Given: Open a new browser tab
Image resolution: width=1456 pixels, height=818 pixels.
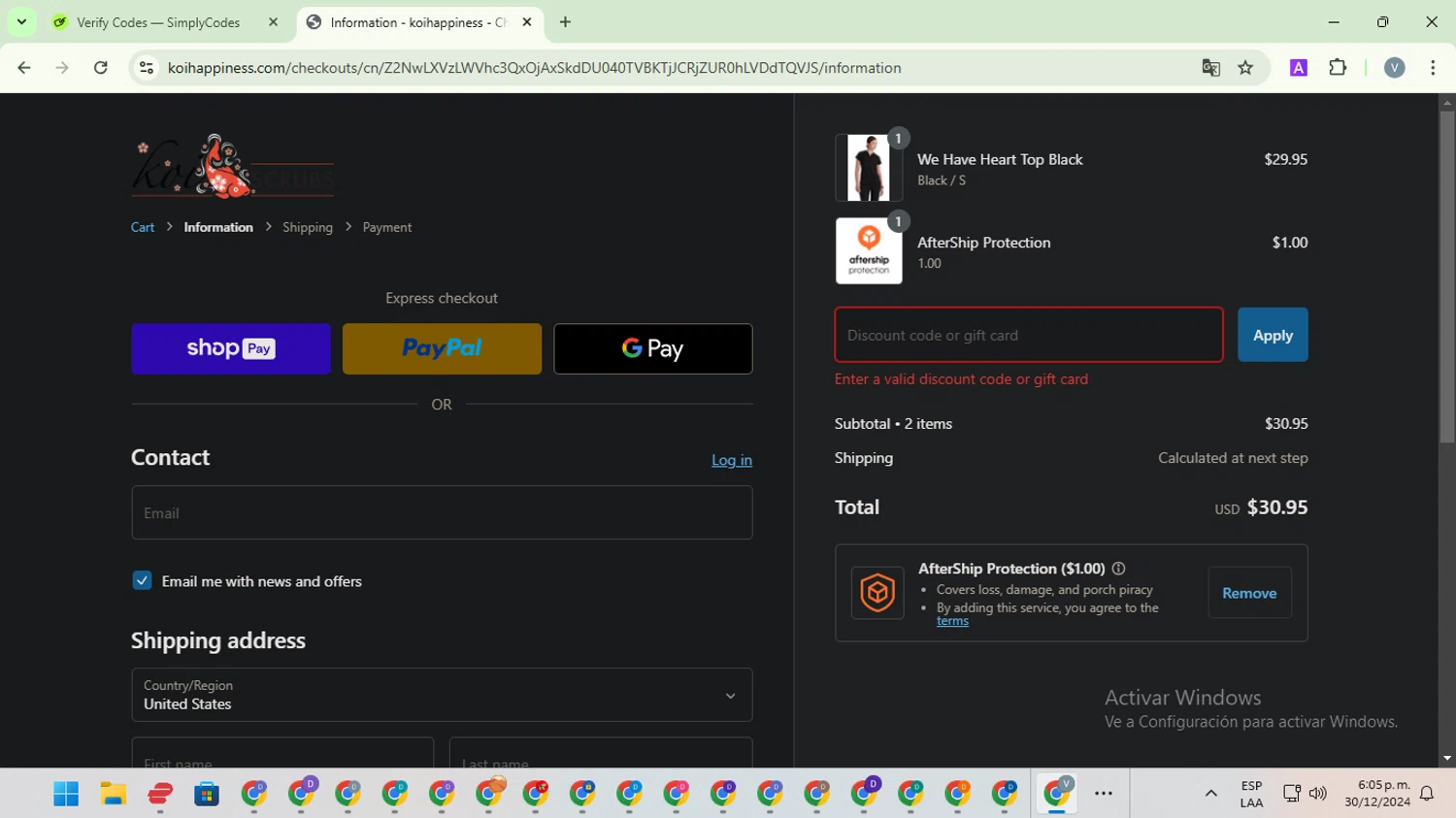Looking at the screenshot, I should pos(565,22).
